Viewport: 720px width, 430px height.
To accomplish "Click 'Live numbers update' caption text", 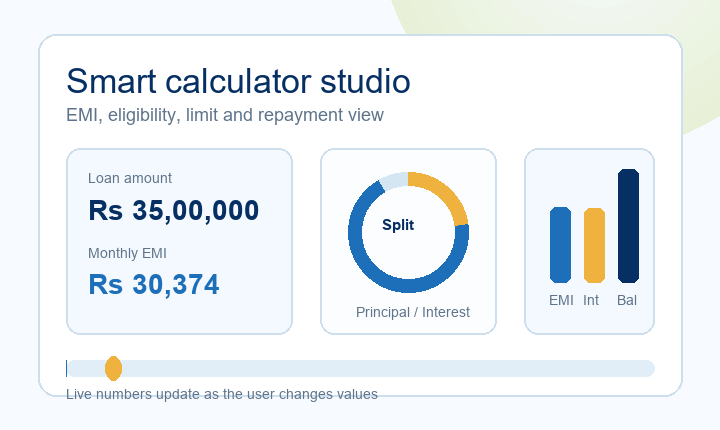I will click(x=222, y=394).
